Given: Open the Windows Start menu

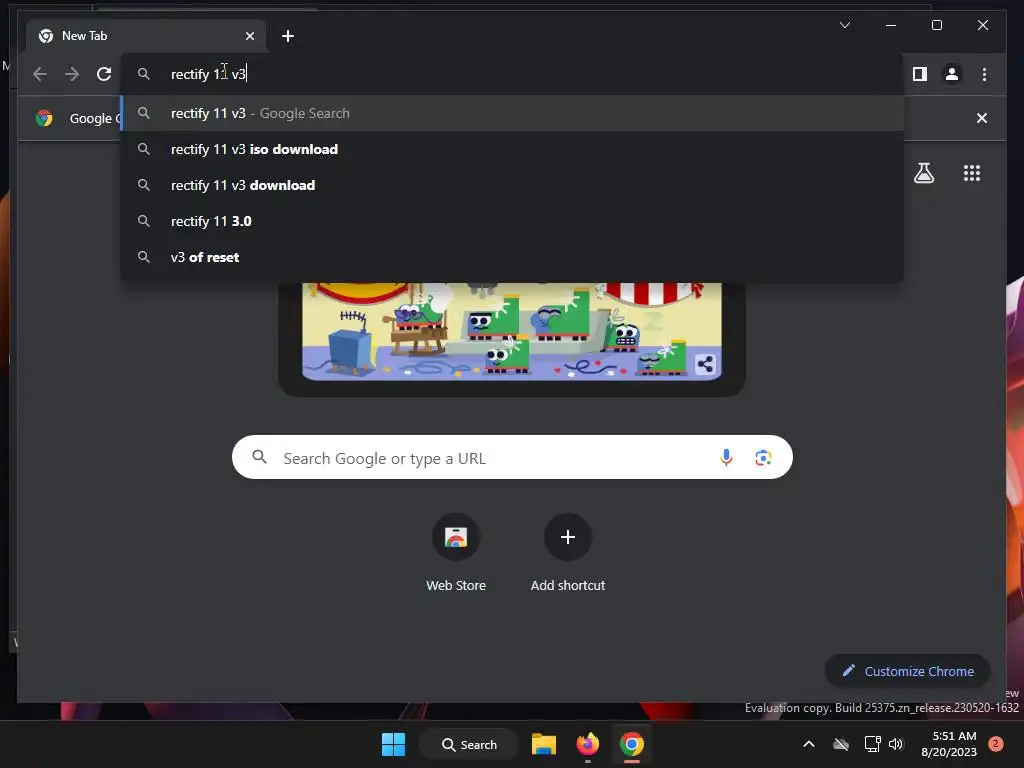Looking at the screenshot, I should 393,744.
